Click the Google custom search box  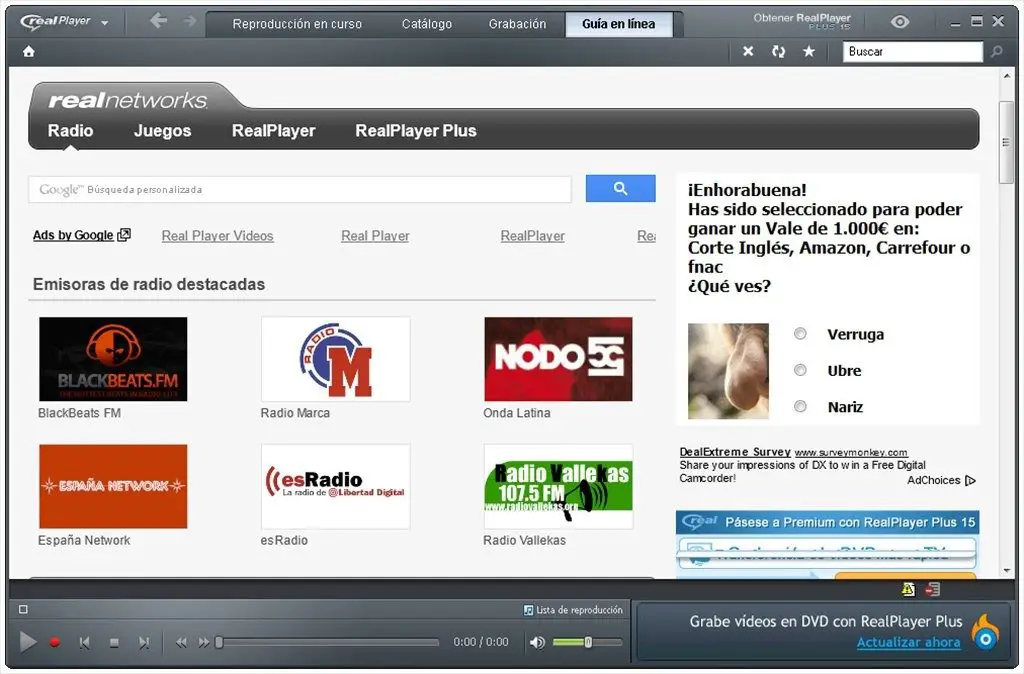pyautogui.click(x=300, y=189)
